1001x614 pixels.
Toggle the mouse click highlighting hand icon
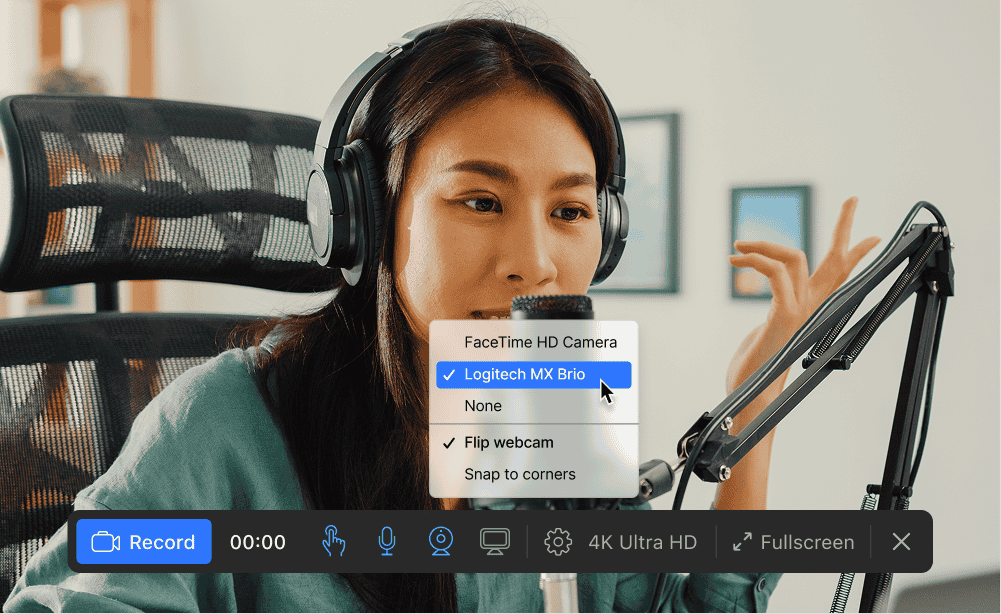coord(333,542)
